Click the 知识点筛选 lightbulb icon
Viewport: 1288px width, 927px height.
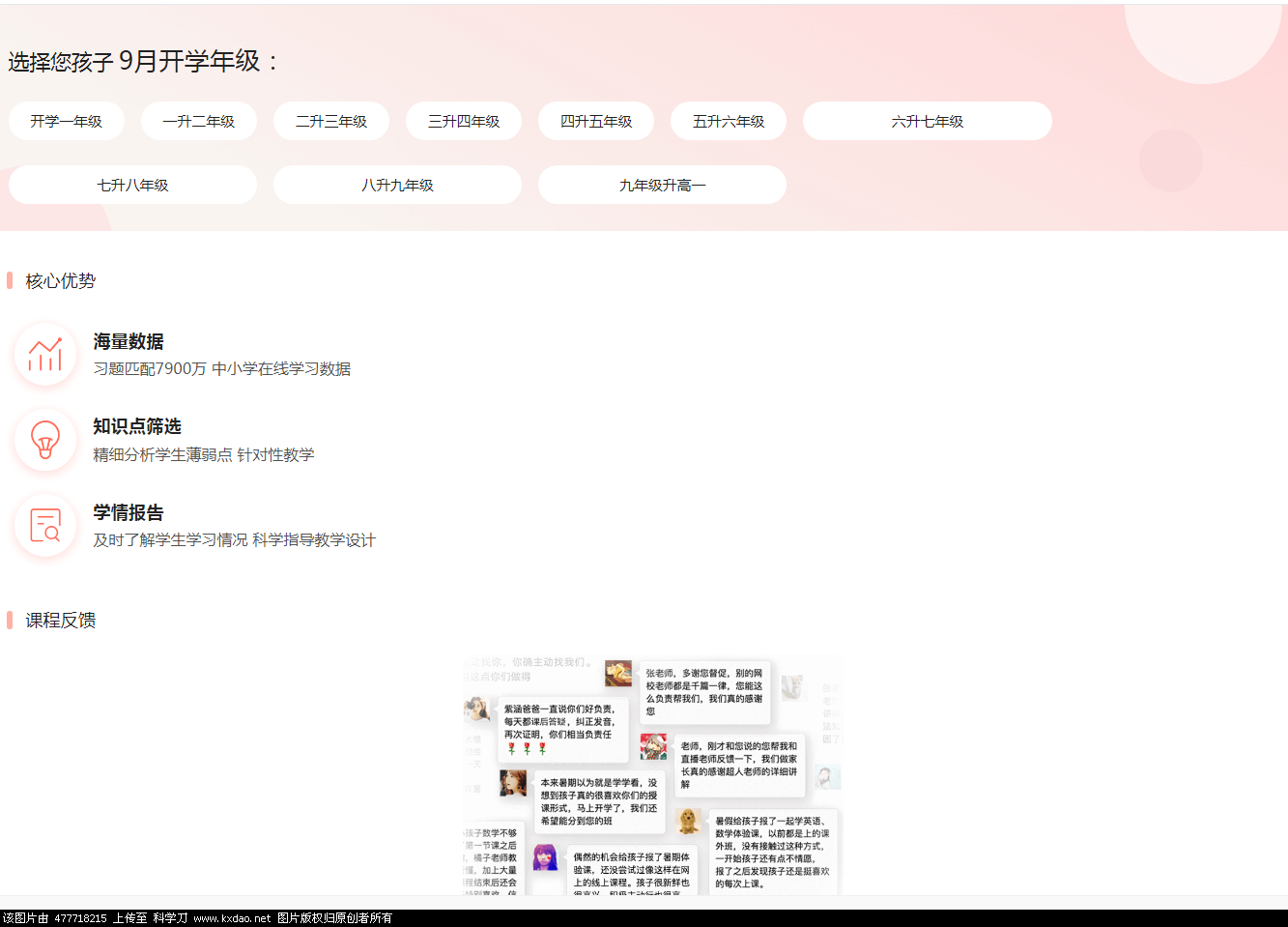coord(45,441)
